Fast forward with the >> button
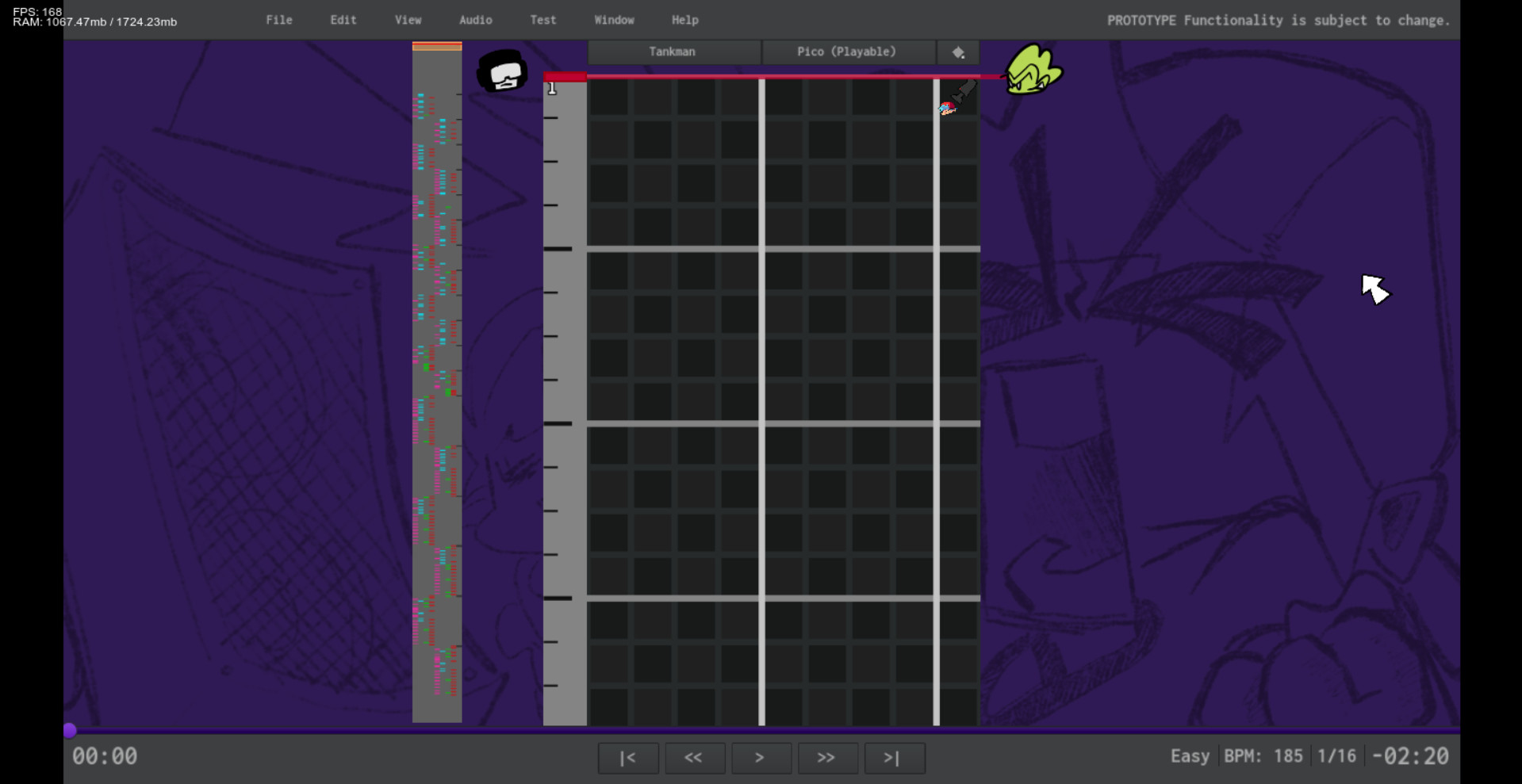This screenshot has width=1522, height=784. [828, 758]
